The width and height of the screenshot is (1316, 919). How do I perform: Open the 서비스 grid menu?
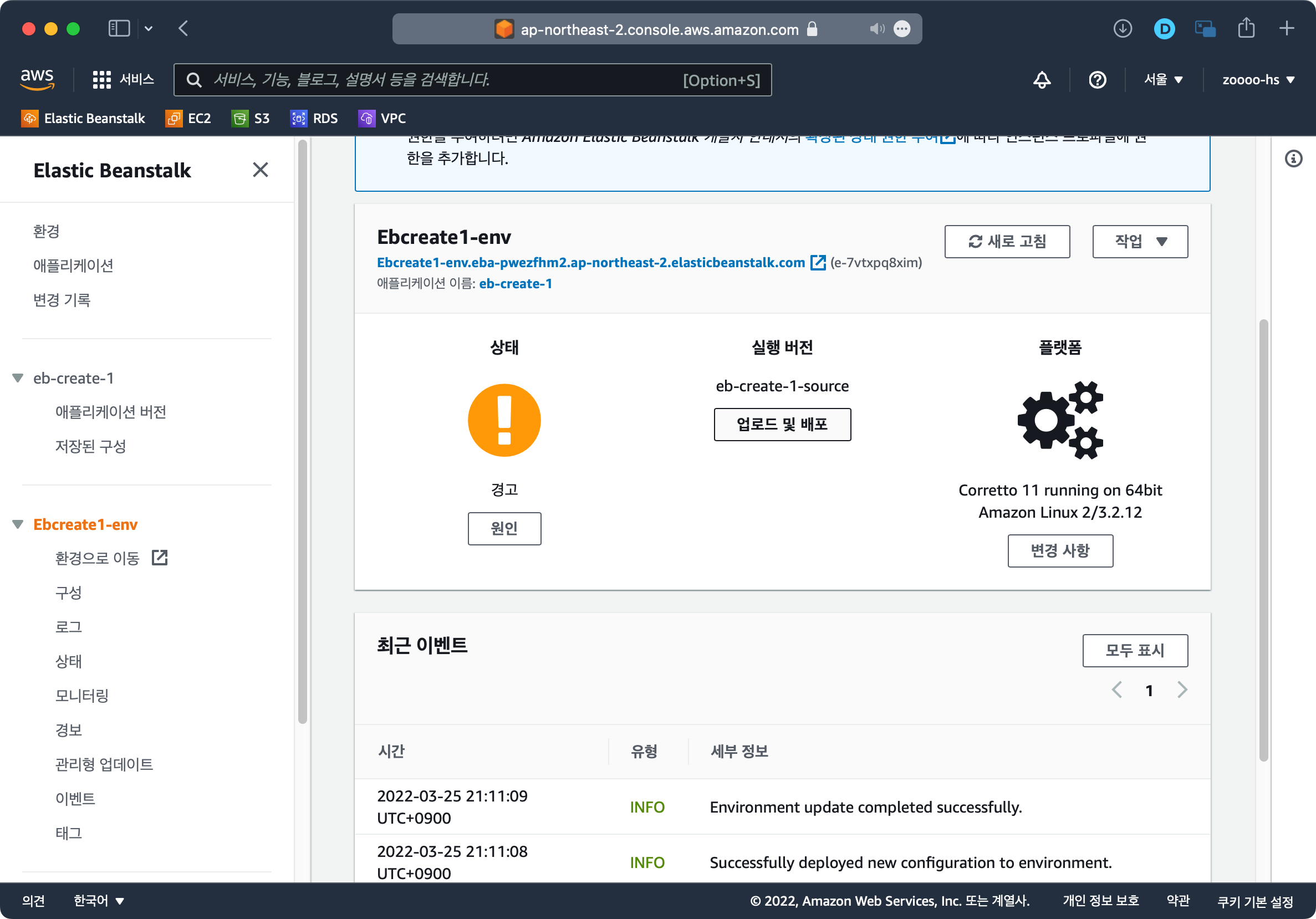click(x=123, y=79)
